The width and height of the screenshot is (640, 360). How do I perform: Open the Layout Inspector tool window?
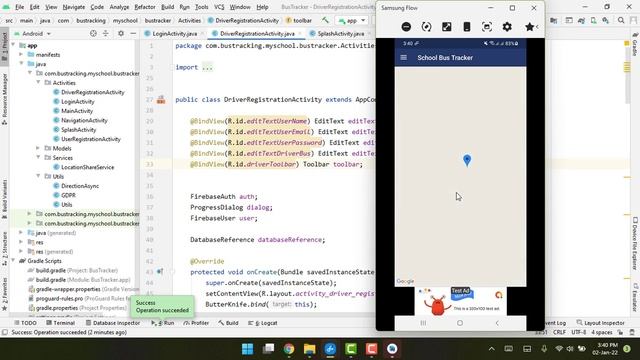(x=600, y=323)
